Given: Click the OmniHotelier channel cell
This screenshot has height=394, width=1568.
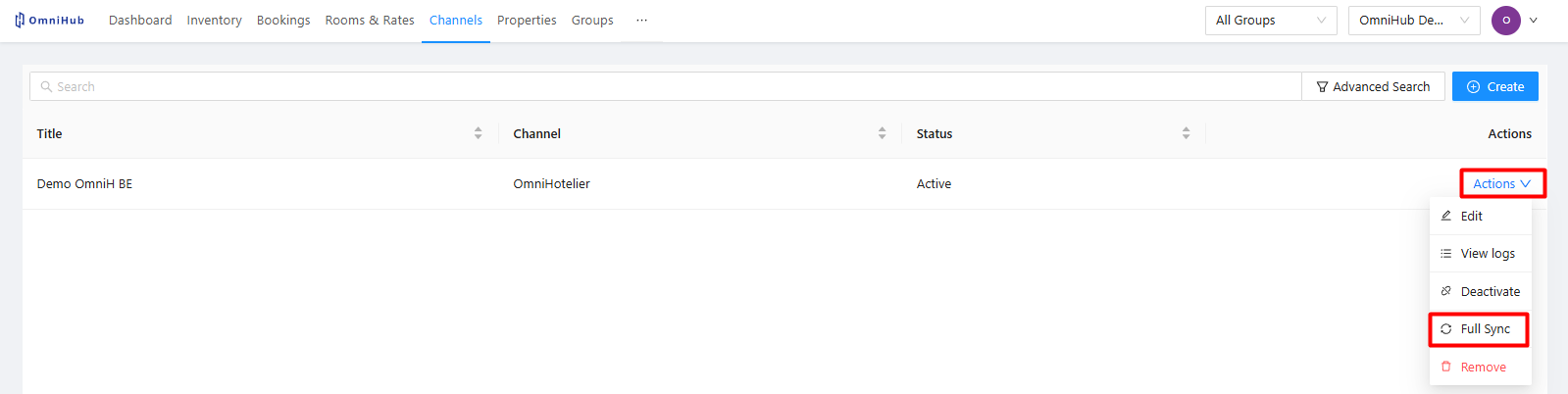Looking at the screenshot, I should [551, 183].
